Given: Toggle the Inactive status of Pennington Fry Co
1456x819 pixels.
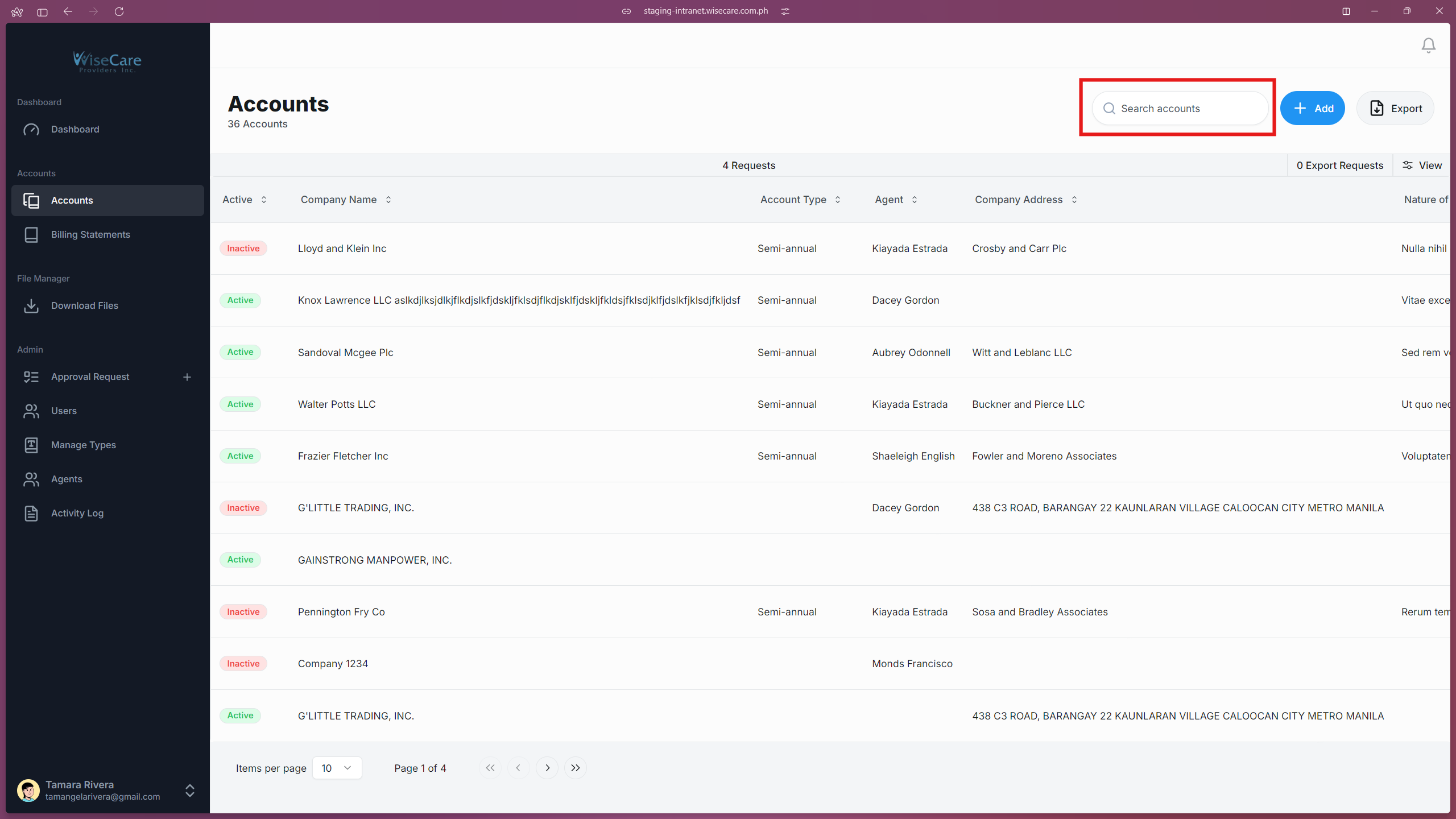Looking at the screenshot, I should point(243,611).
